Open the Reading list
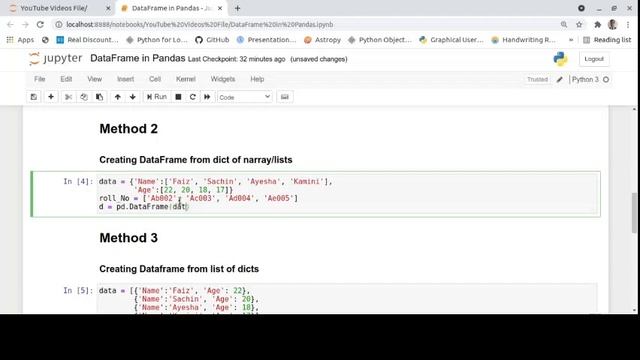Viewport: 640px width, 360px height. 607,40
